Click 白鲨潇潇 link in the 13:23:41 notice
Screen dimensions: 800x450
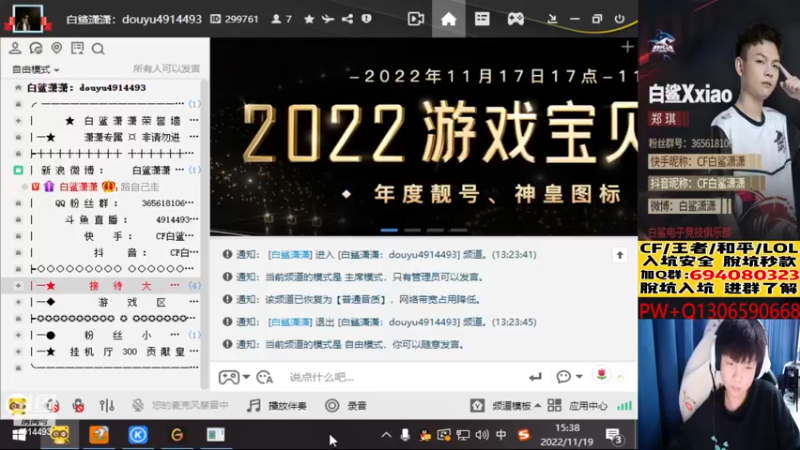(290, 255)
